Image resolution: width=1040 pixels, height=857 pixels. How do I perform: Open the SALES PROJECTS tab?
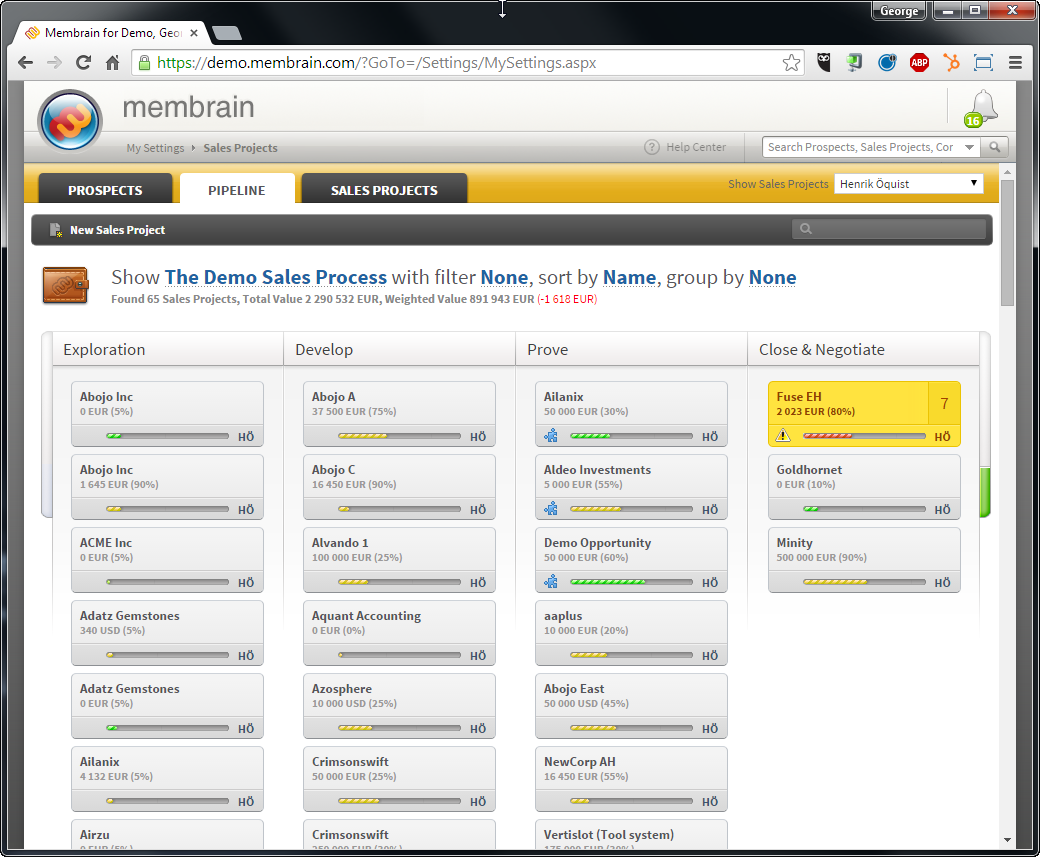[384, 188]
